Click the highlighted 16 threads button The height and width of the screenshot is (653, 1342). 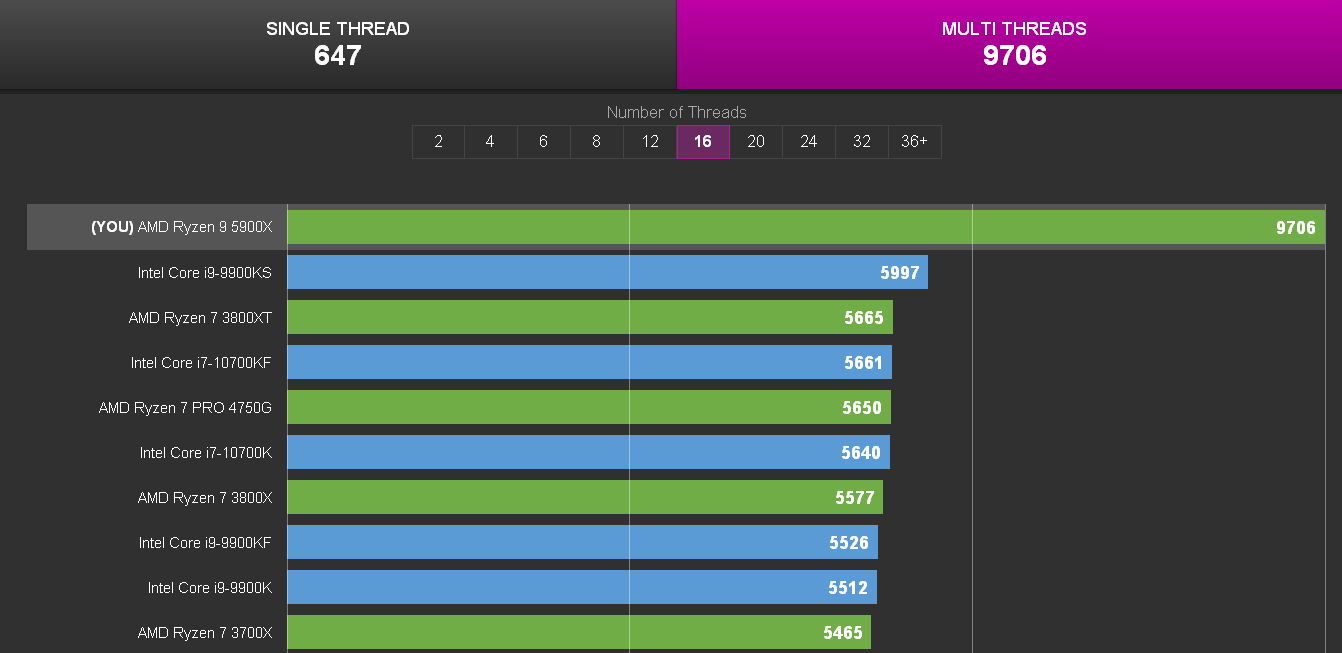click(x=703, y=142)
